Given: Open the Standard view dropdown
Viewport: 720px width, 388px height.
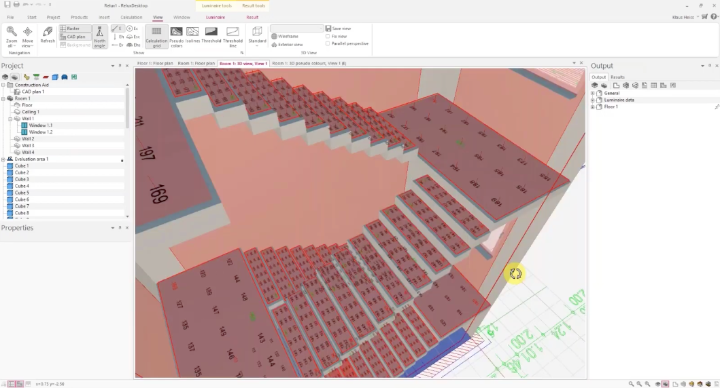Looking at the screenshot, I should pyautogui.click(x=257, y=36).
